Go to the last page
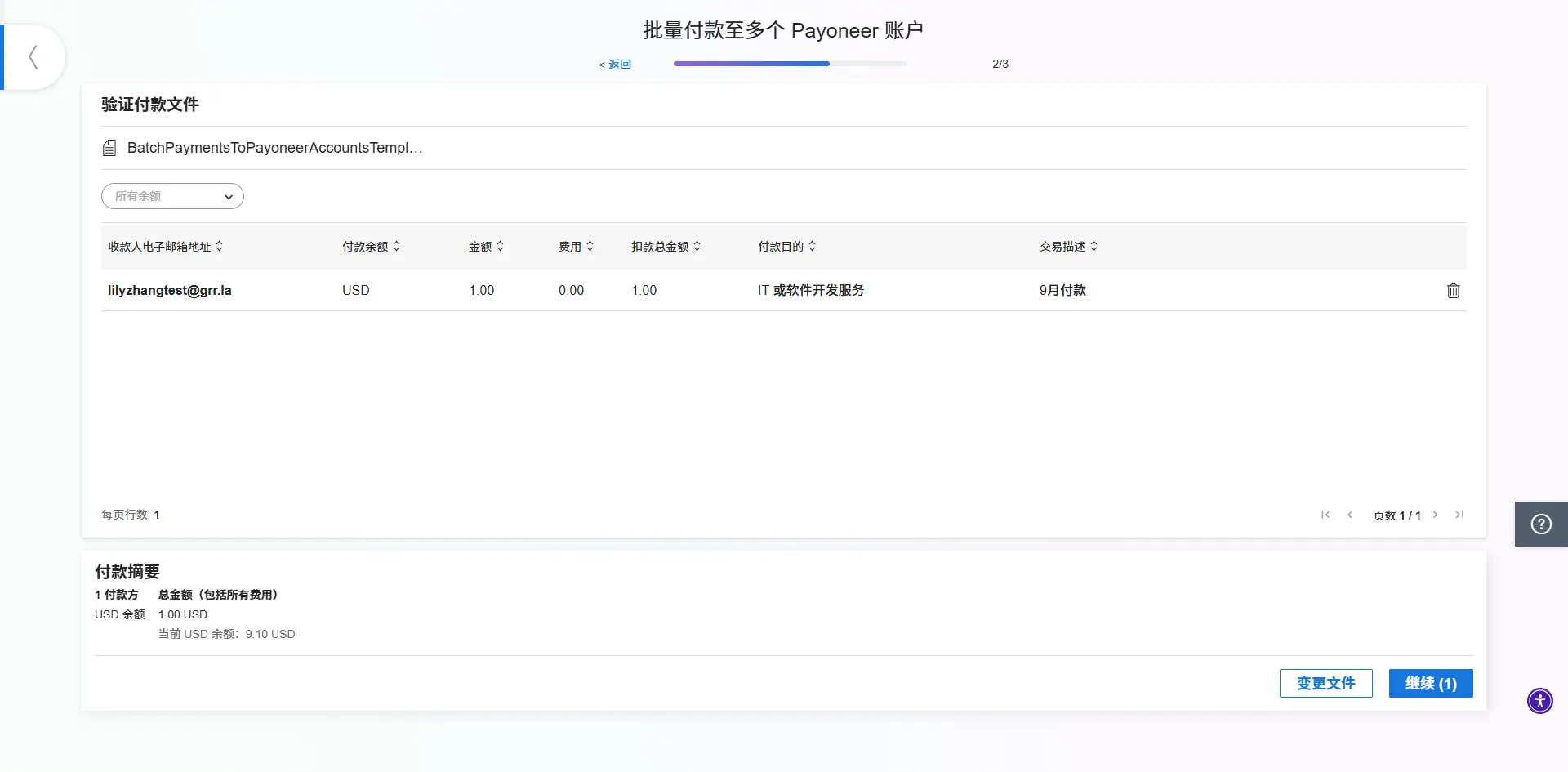The height and width of the screenshot is (772, 1568). tap(1459, 515)
